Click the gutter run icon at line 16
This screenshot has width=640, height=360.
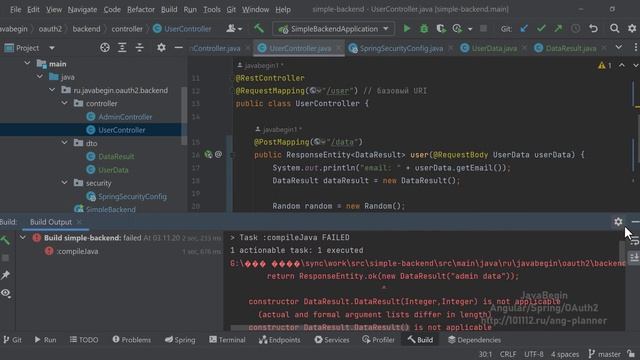coord(209,154)
